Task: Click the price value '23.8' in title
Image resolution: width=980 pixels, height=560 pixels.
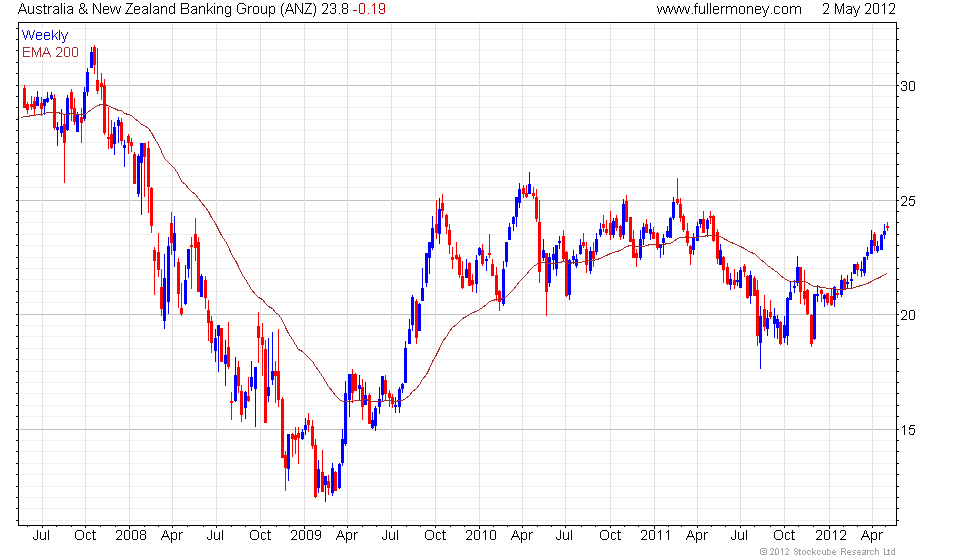Action: (335, 9)
